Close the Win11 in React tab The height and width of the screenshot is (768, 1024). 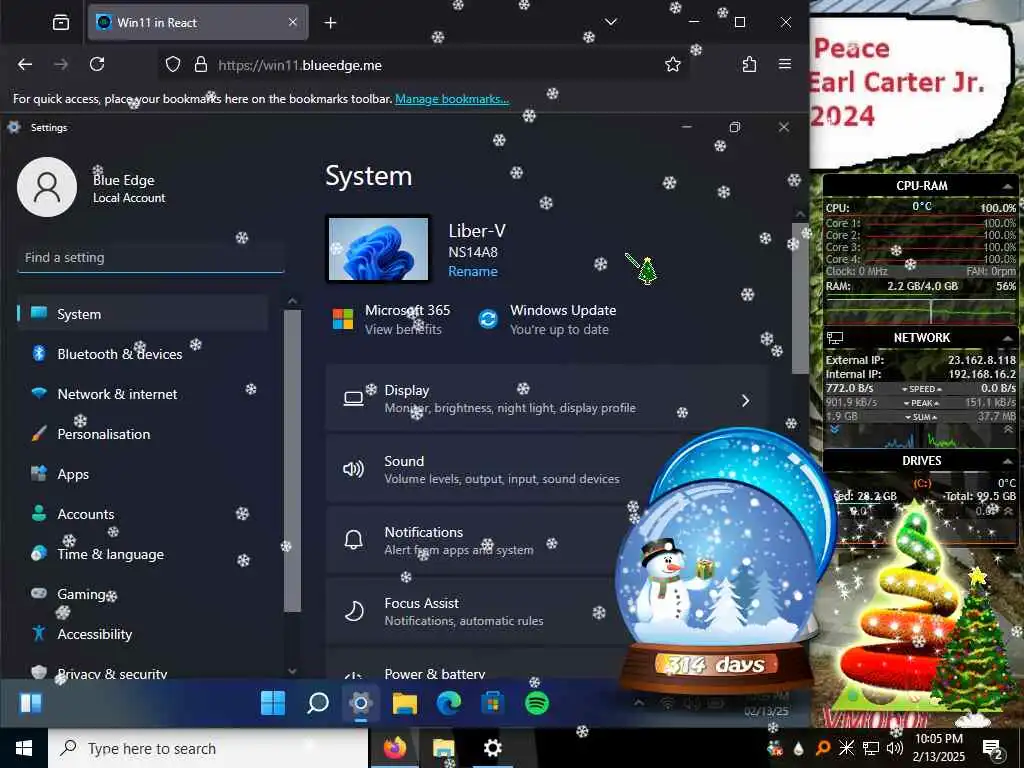[293, 22]
